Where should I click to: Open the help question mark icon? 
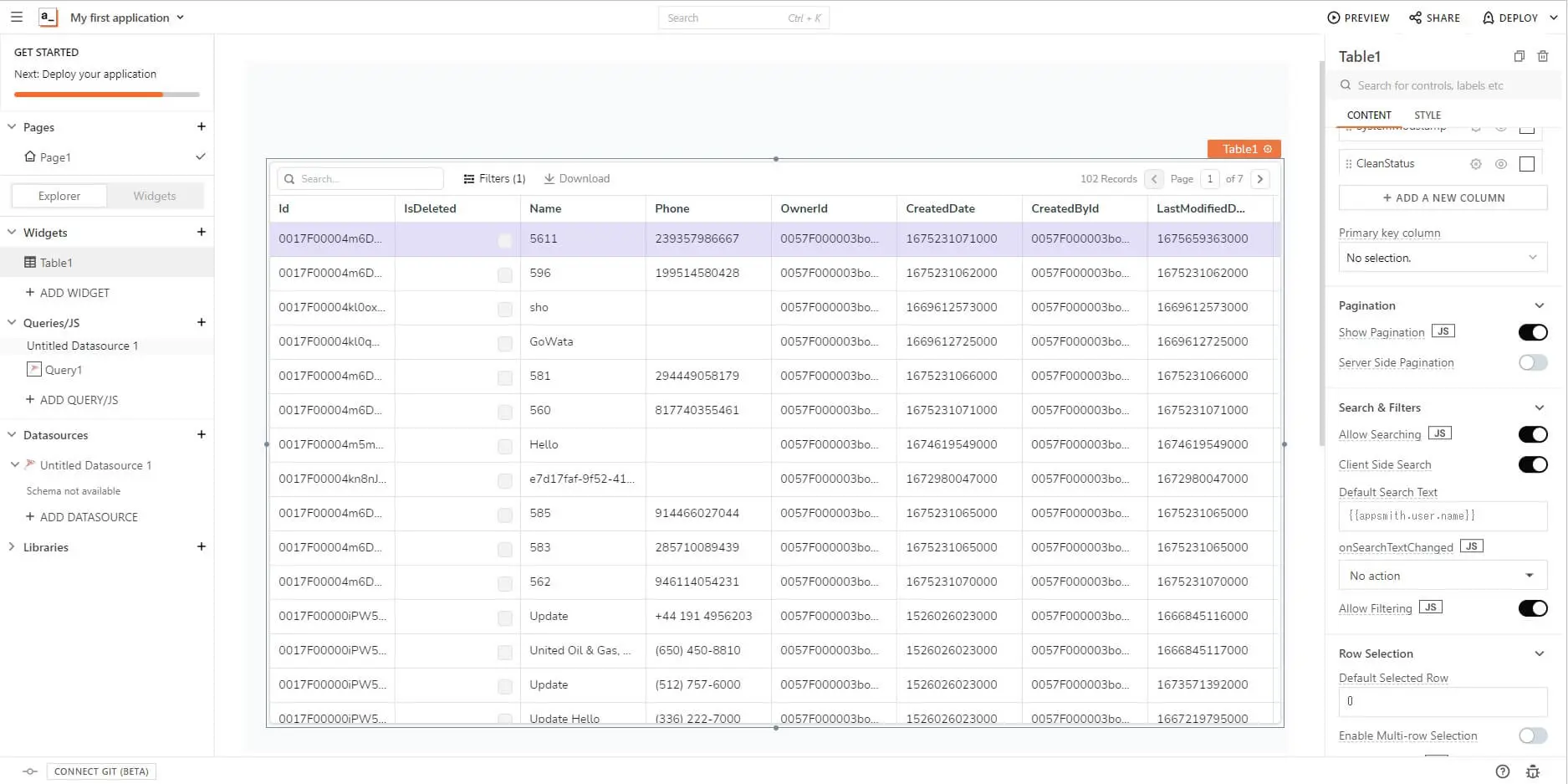click(1502, 771)
